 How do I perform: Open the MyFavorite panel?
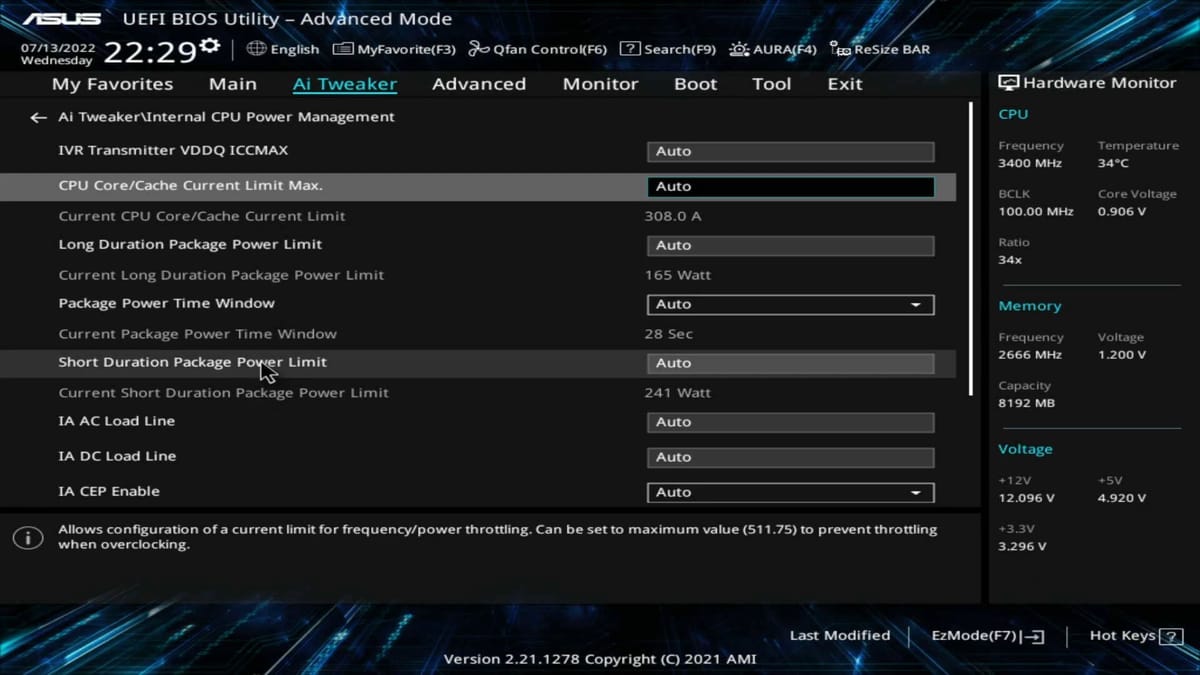[392, 48]
